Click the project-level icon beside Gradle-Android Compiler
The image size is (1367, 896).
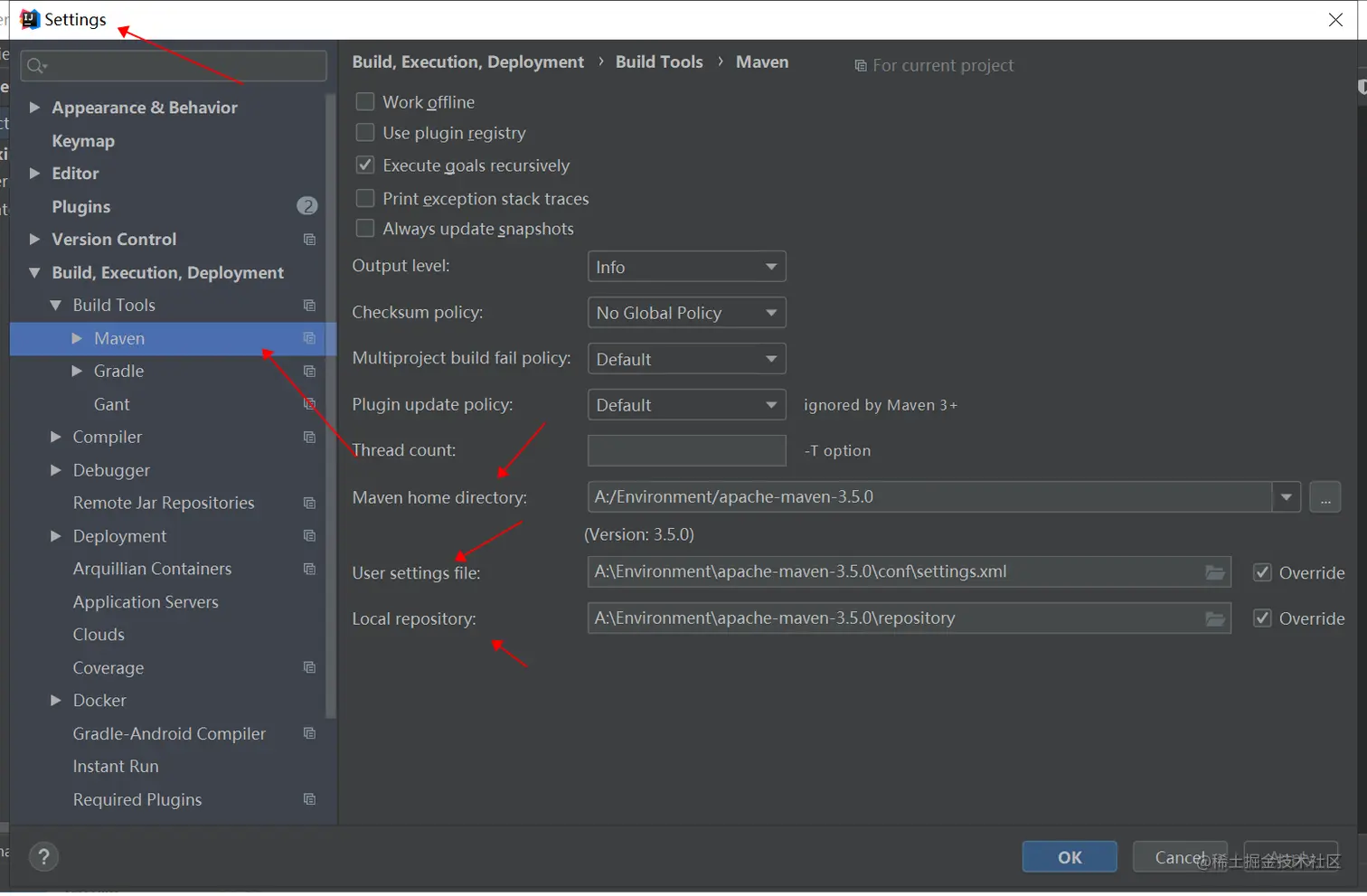click(x=309, y=734)
